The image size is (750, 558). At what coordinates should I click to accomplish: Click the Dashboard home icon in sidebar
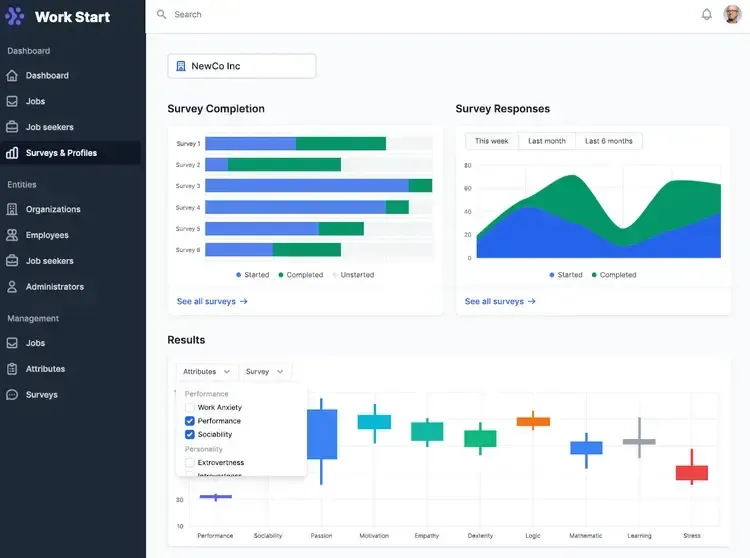pyautogui.click(x=12, y=76)
